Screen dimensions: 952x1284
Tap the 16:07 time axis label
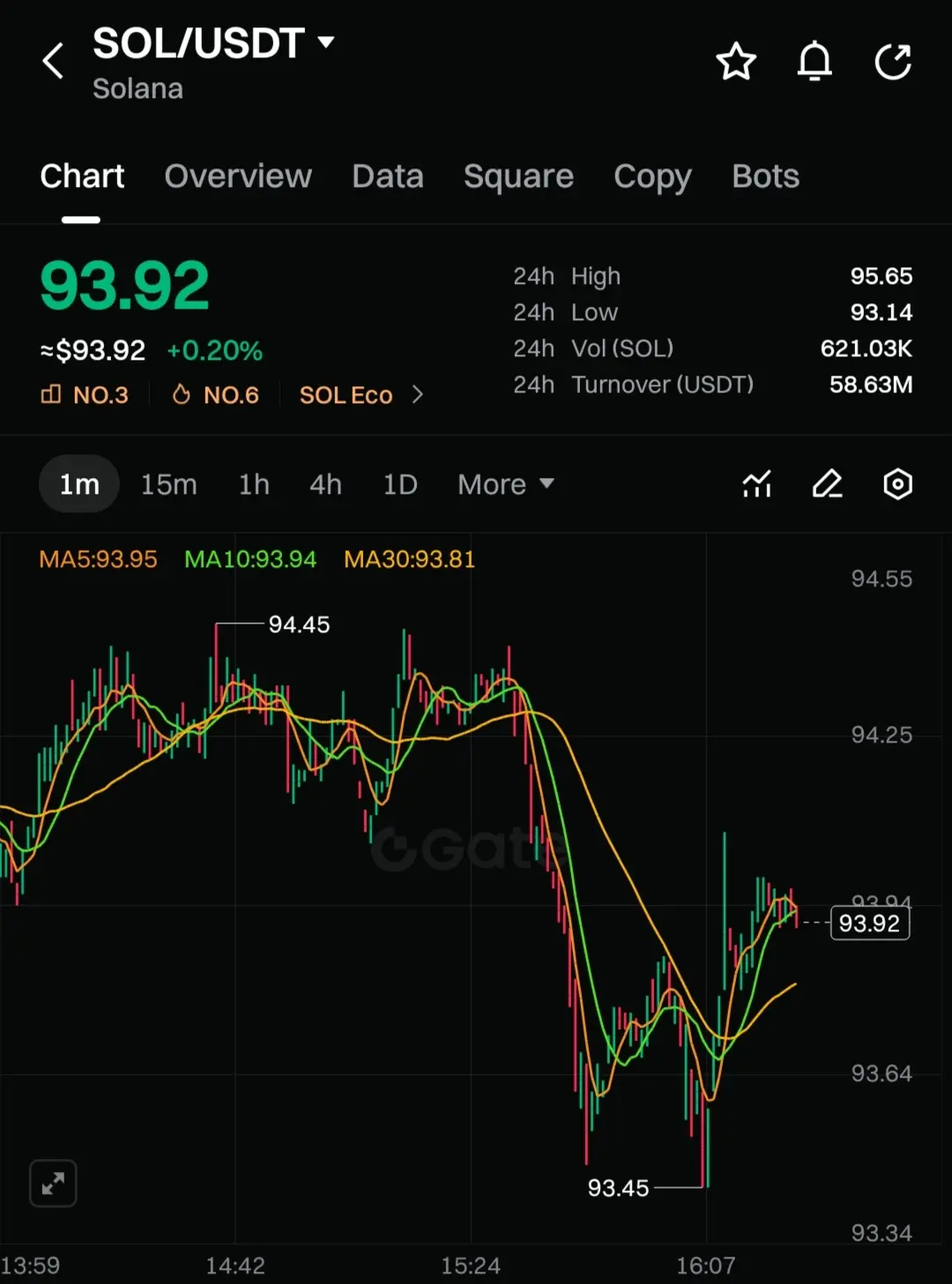pyautogui.click(x=706, y=1265)
